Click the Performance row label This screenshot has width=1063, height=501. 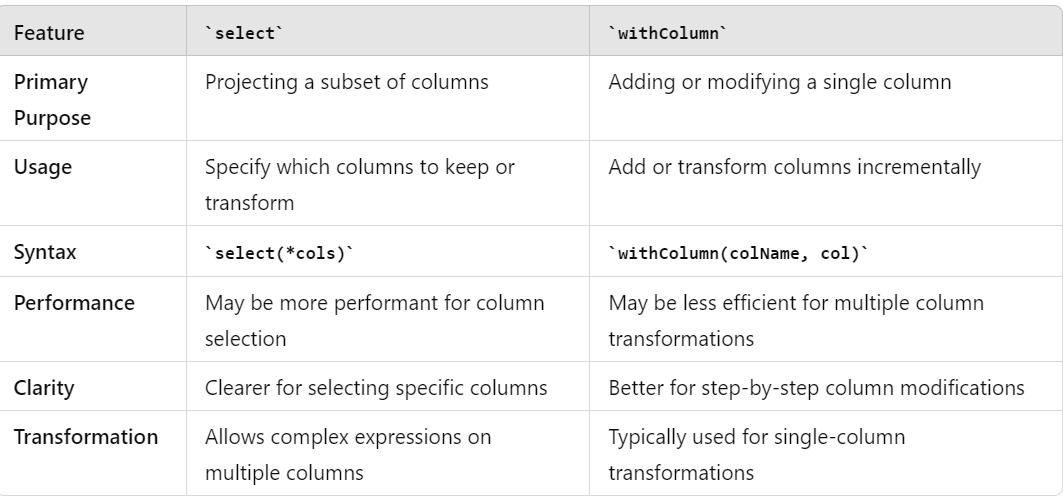pyautogui.click(x=74, y=302)
